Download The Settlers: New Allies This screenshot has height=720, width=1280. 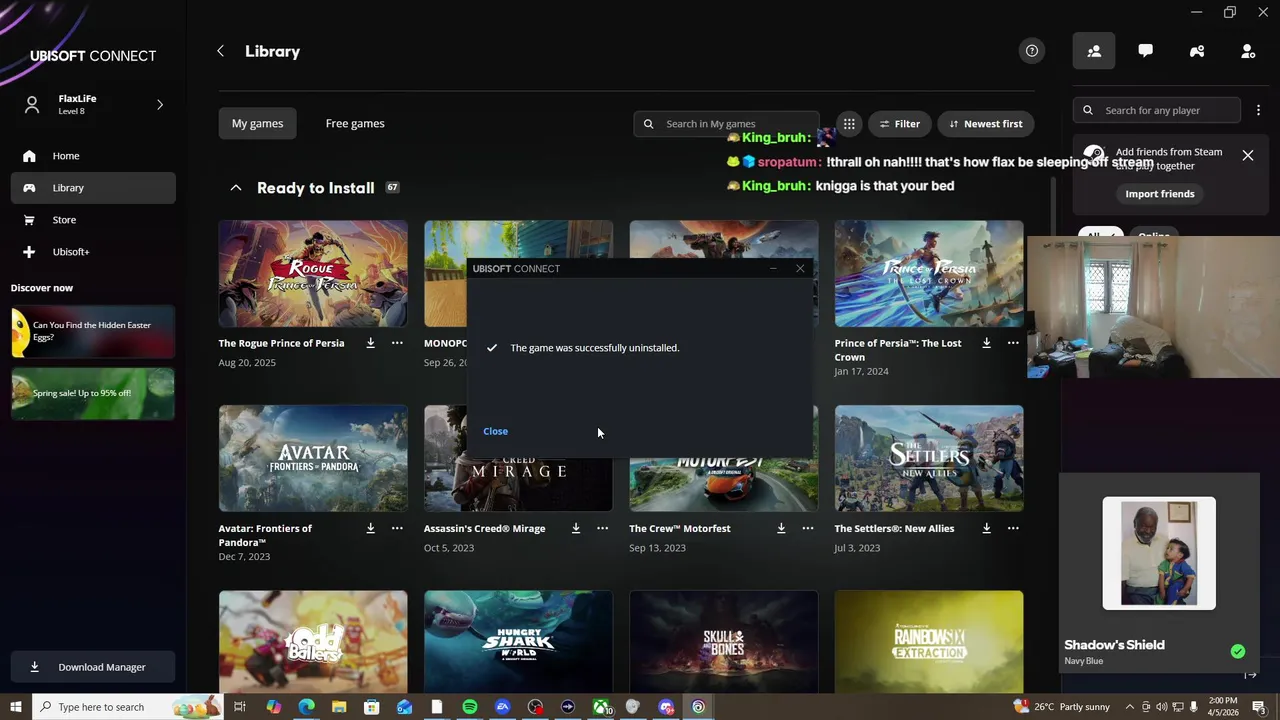point(986,528)
